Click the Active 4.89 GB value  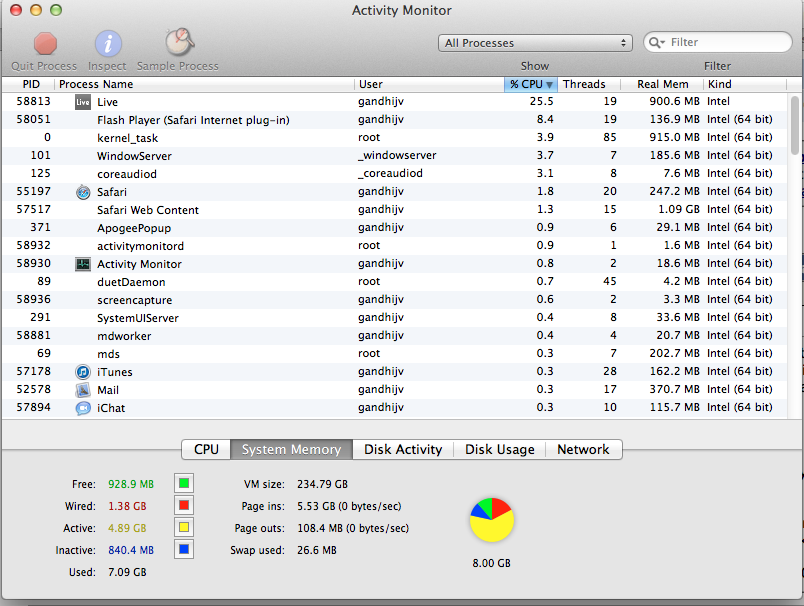[127, 528]
